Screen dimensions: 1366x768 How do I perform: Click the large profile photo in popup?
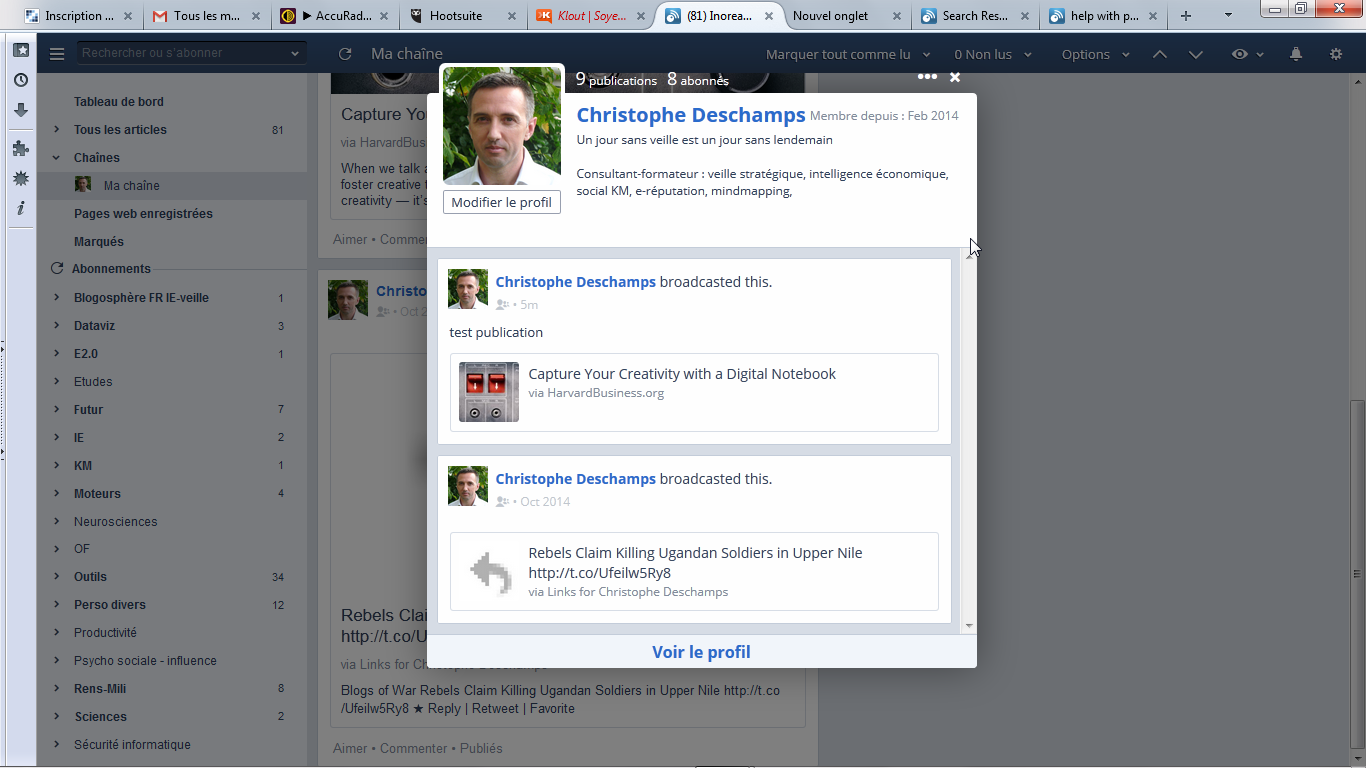[x=502, y=126]
